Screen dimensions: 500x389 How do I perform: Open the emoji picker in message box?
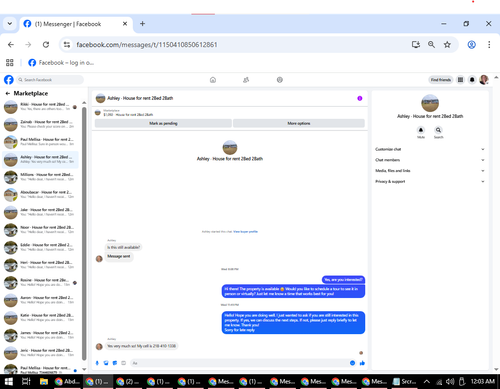click(352, 363)
